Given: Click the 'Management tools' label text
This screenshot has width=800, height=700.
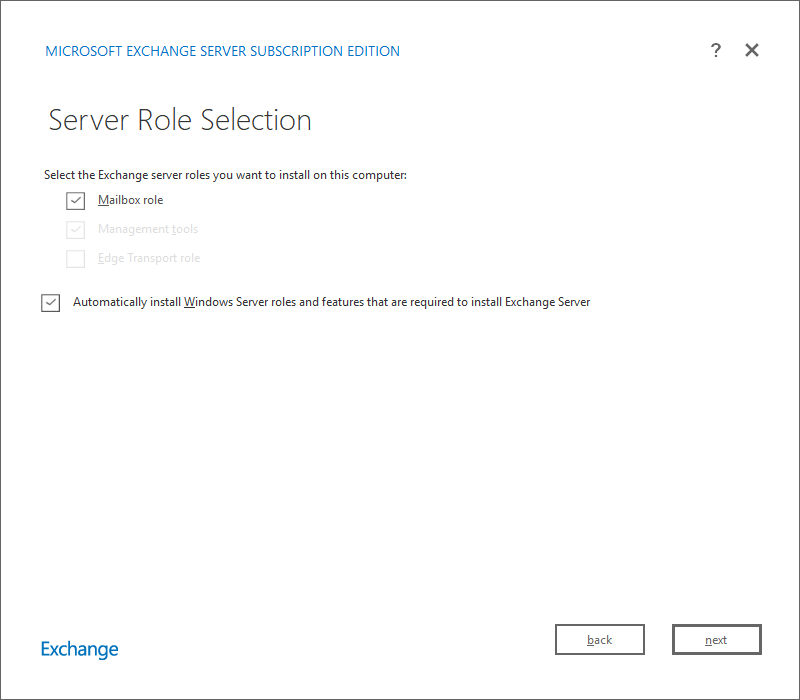Looking at the screenshot, I should click(x=148, y=229).
